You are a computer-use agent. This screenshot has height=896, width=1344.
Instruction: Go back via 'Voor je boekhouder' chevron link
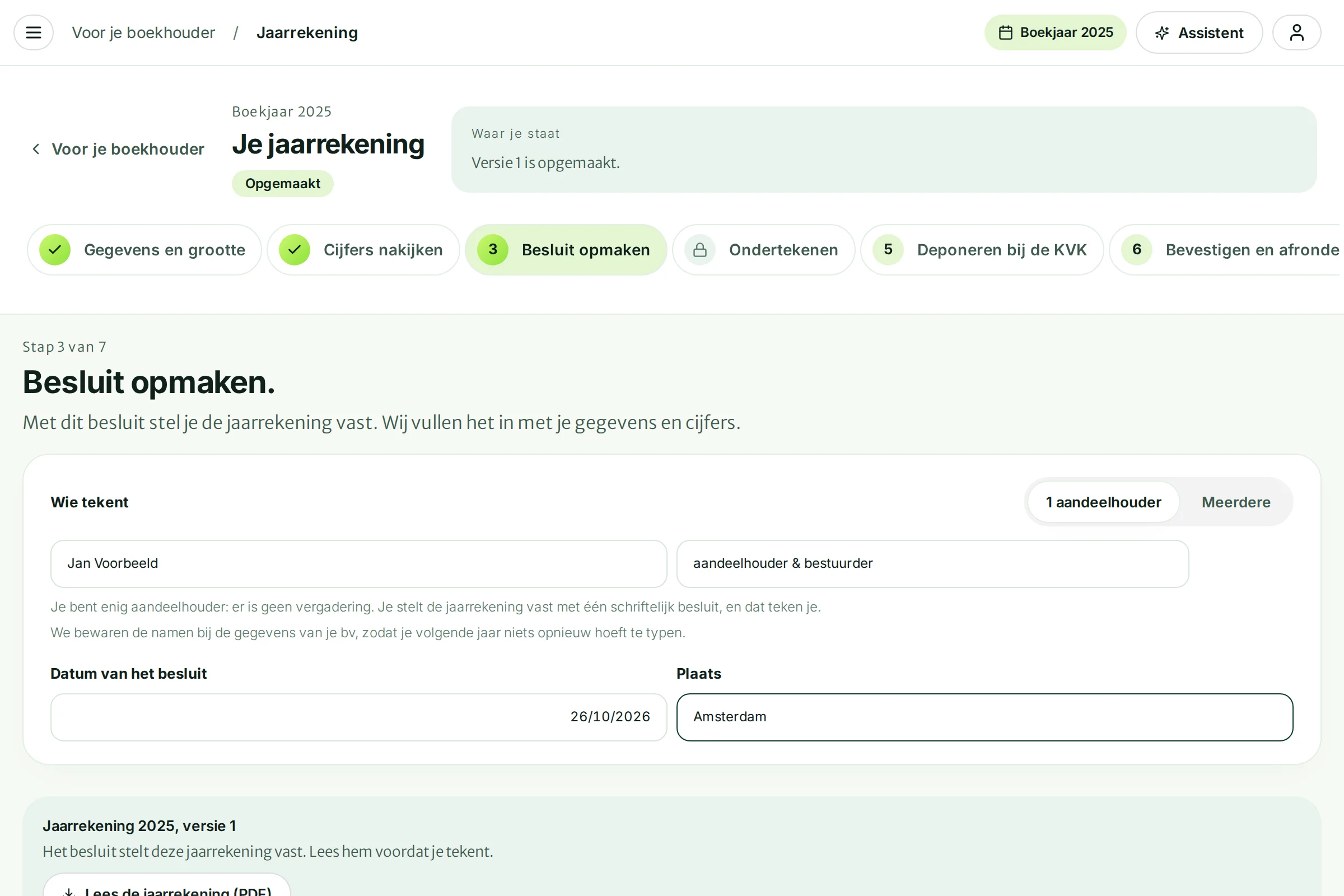click(x=117, y=149)
